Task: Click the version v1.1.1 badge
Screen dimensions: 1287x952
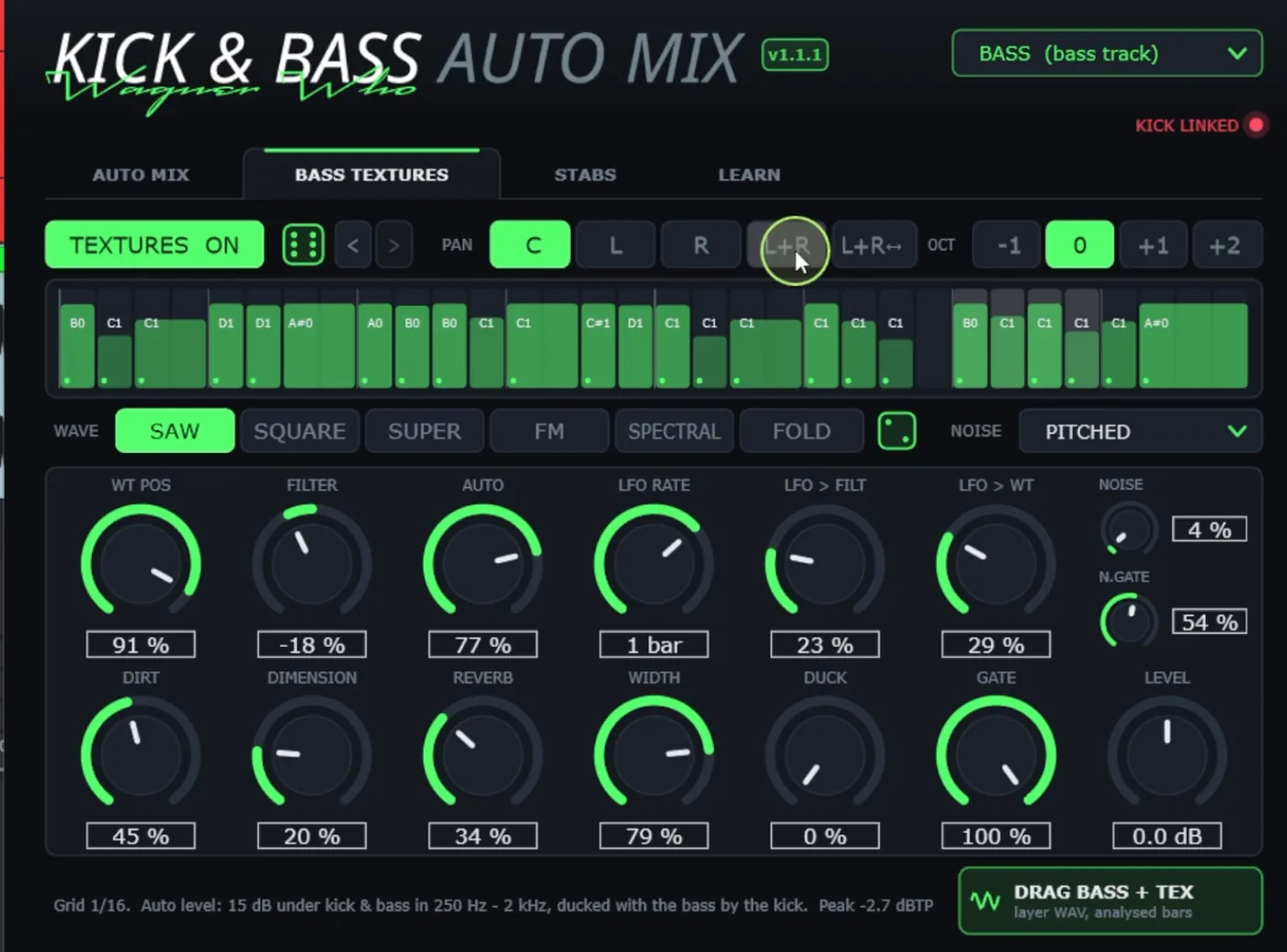Action: point(795,54)
